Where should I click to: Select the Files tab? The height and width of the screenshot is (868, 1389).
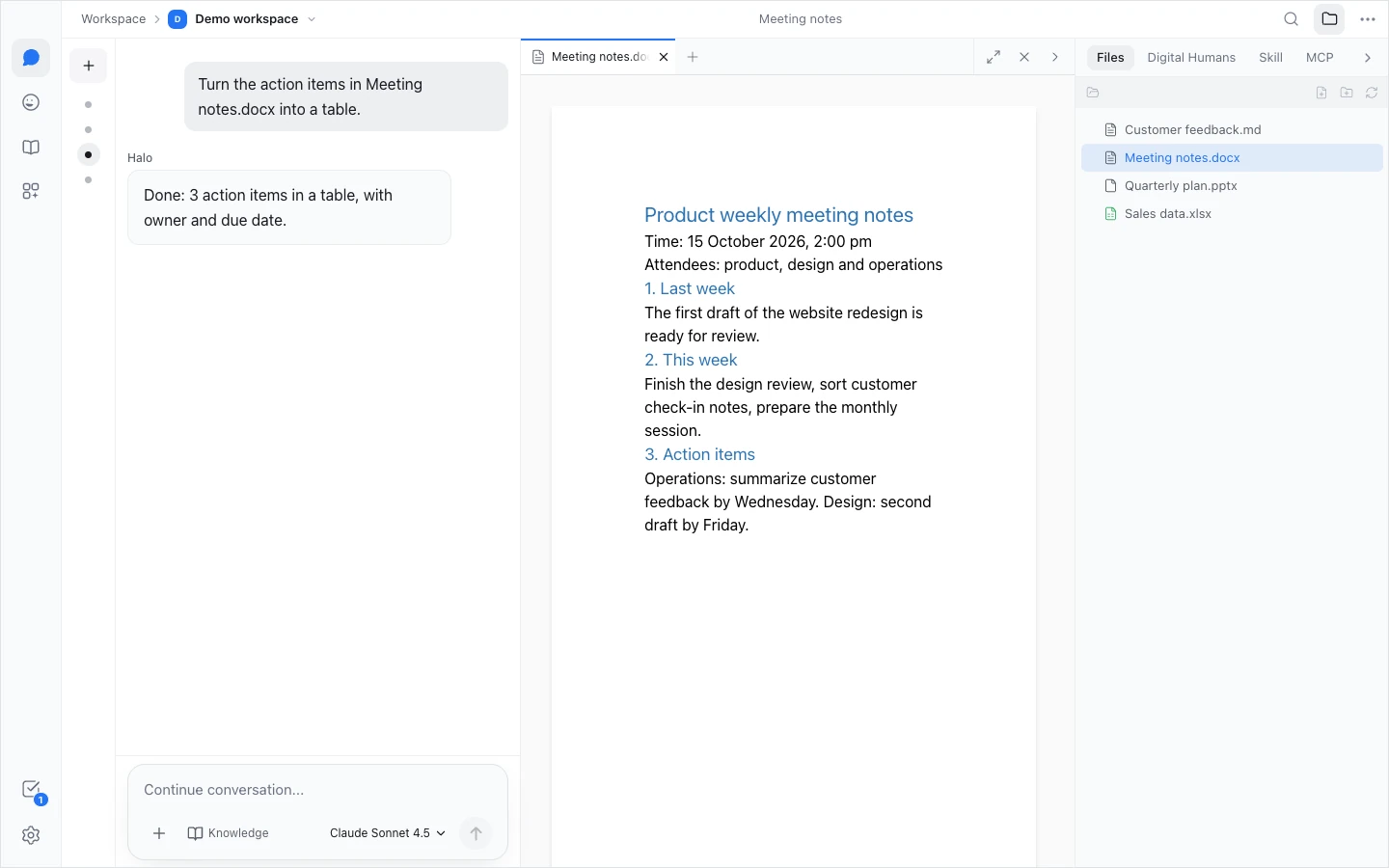click(1110, 58)
